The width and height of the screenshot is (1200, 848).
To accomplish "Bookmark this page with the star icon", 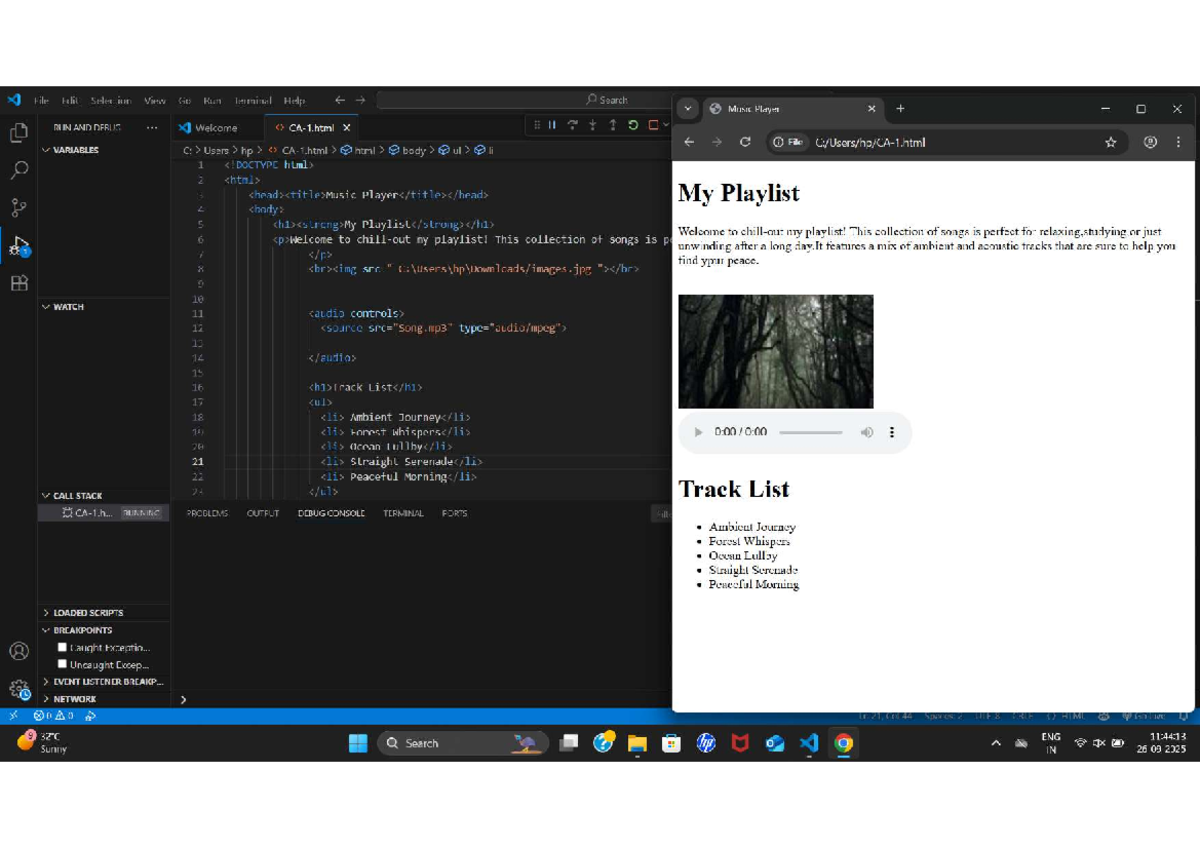I will (1110, 142).
